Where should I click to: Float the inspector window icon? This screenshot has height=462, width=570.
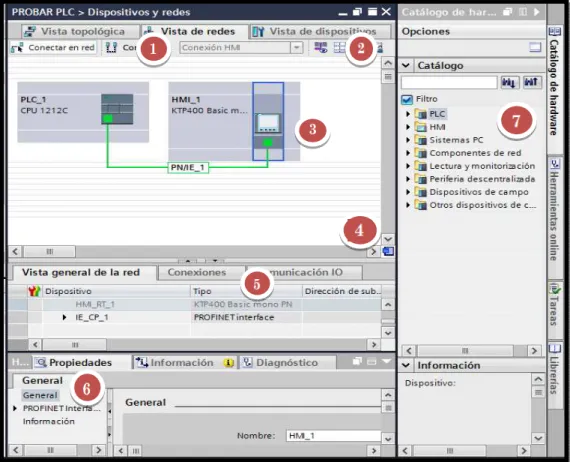click(x=357, y=361)
